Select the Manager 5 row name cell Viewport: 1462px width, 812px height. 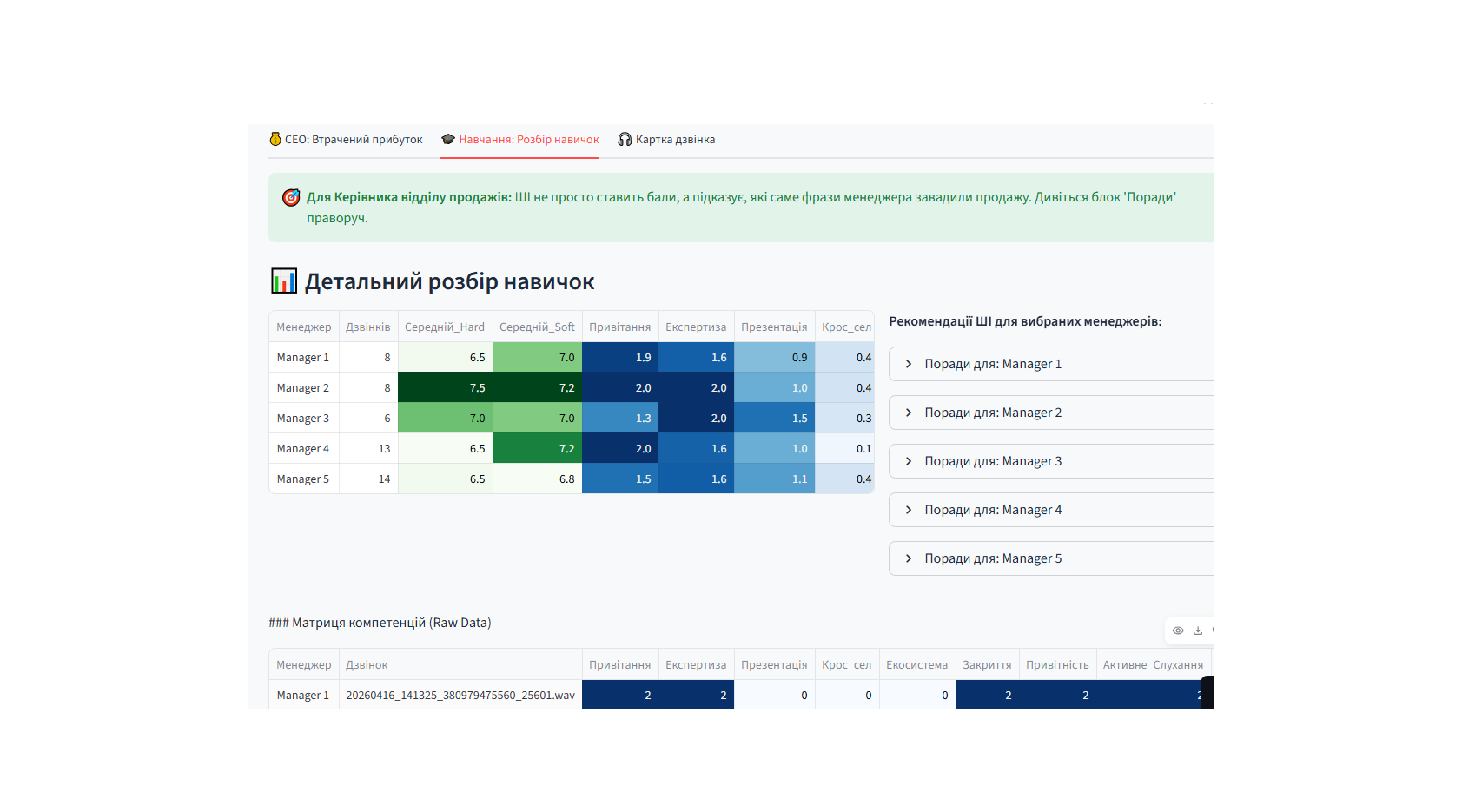(x=303, y=479)
